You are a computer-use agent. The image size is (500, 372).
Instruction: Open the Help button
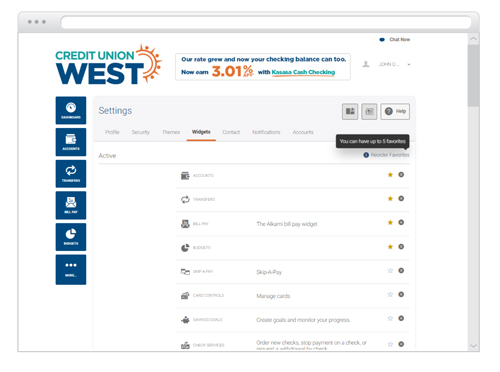point(395,111)
